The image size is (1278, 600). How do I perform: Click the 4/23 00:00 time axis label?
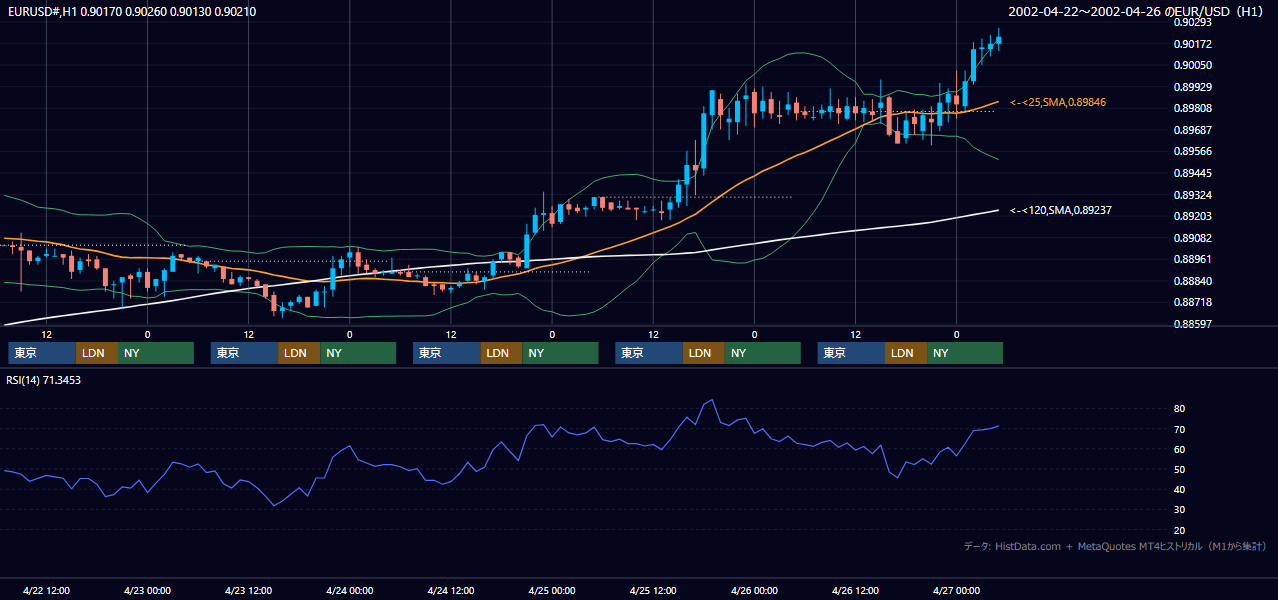click(x=147, y=590)
